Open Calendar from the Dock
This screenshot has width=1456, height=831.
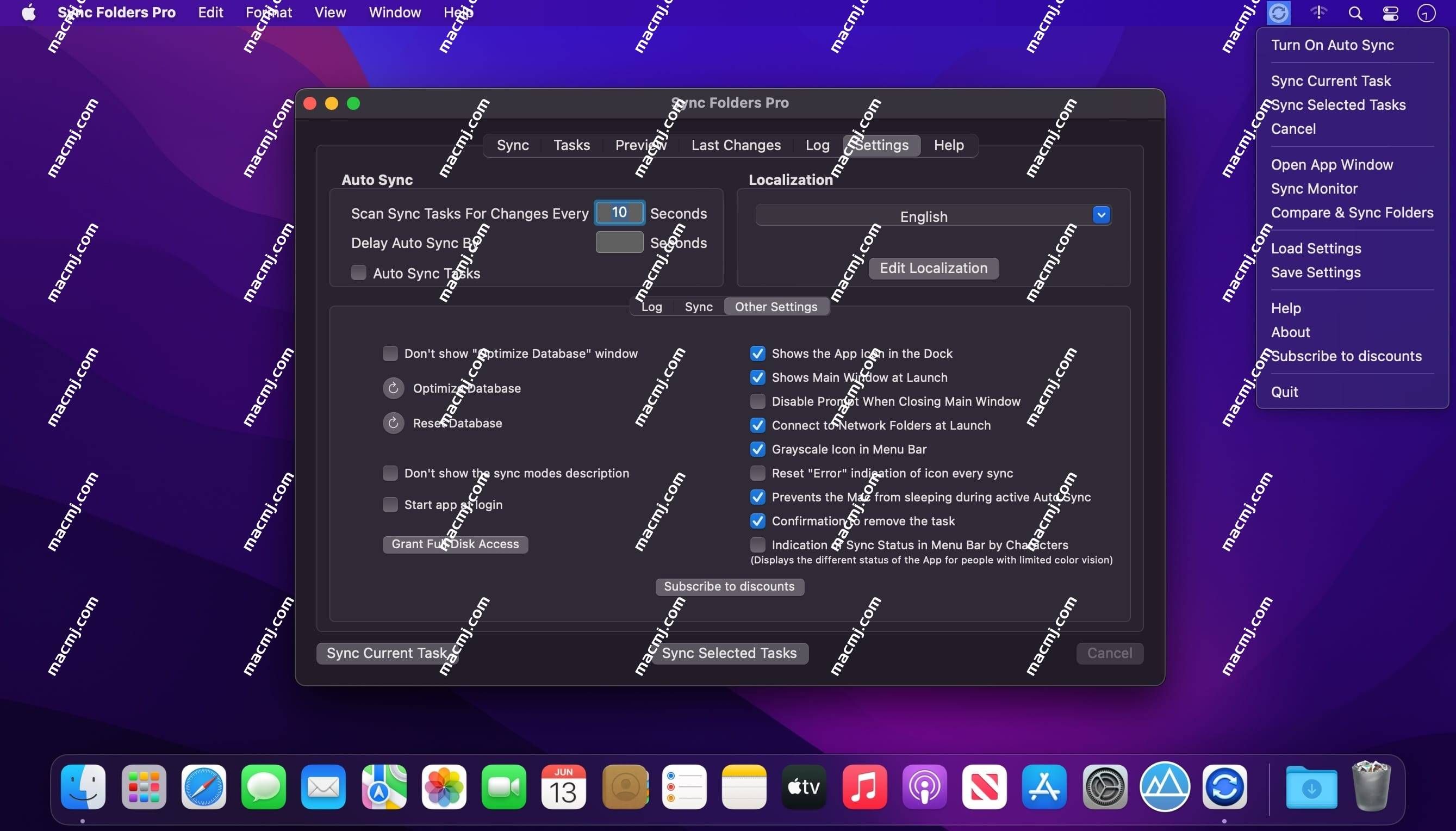pyautogui.click(x=564, y=787)
